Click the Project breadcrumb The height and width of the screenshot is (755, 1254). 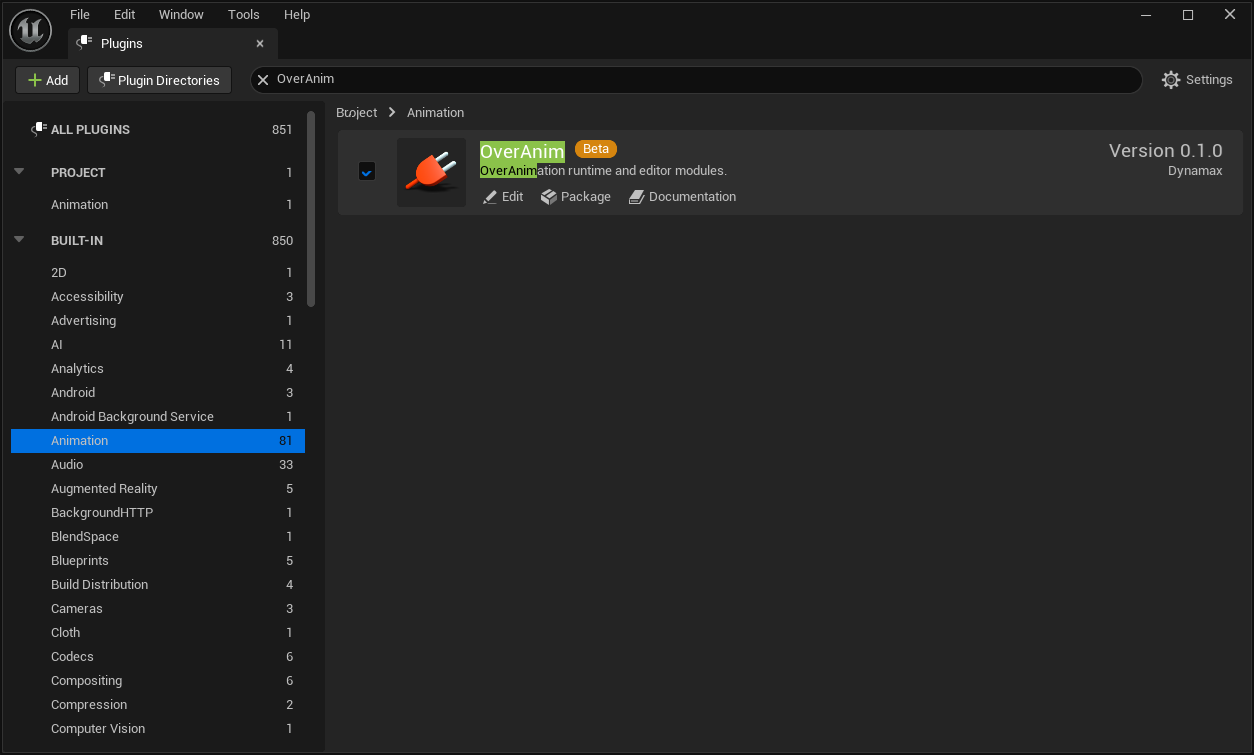tap(357, 112)
